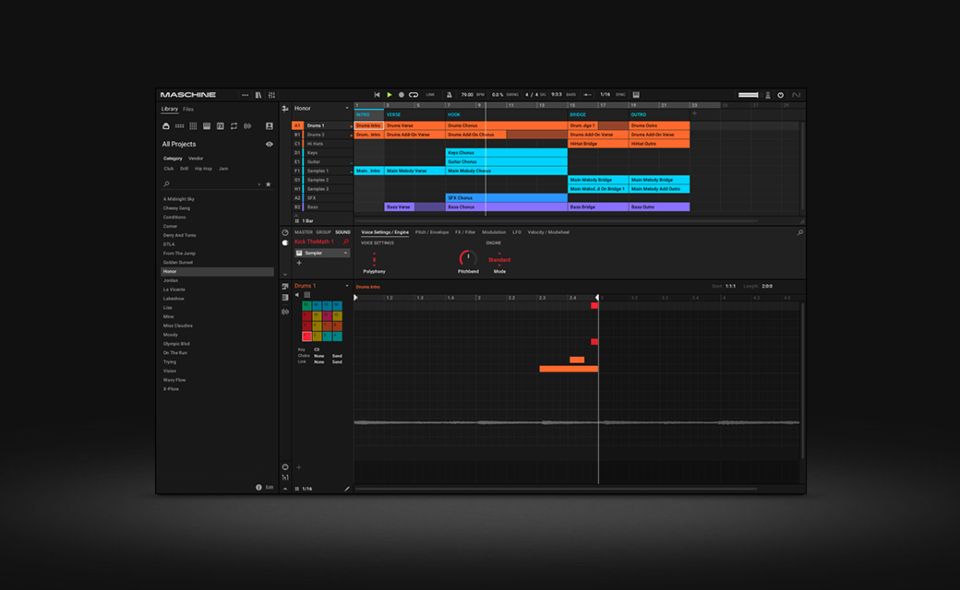Select the Projects type icon in browser
The width and height of the screenshot is (960, 590).
166,126
